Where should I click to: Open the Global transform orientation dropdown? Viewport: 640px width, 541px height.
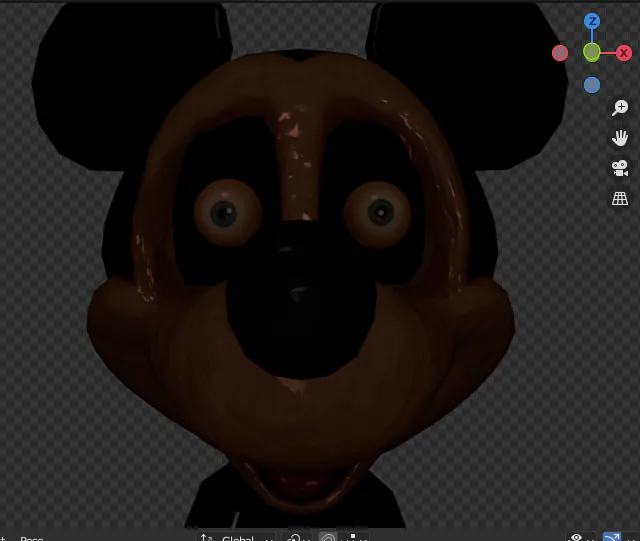(237, 537)
